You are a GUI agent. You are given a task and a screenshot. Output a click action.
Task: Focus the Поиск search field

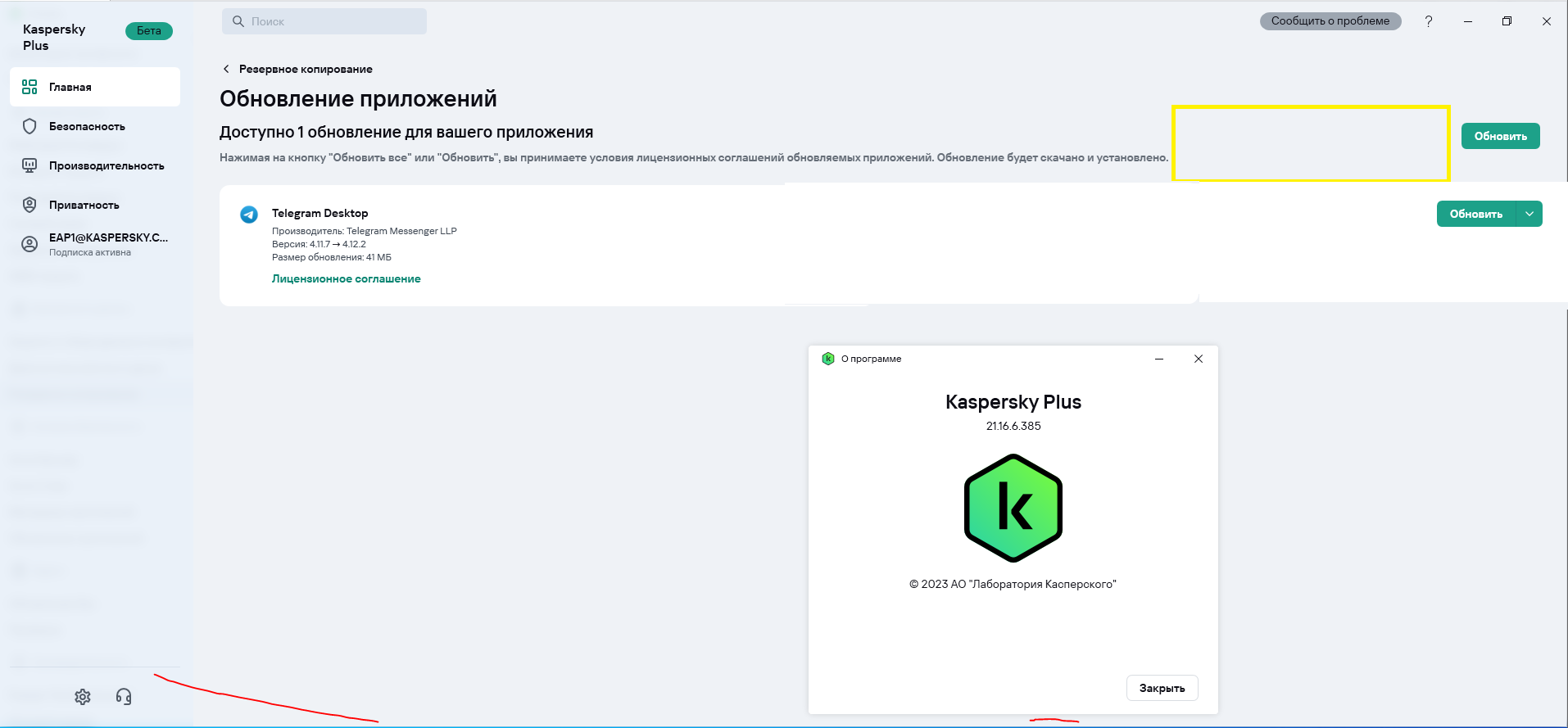point(324,21)
